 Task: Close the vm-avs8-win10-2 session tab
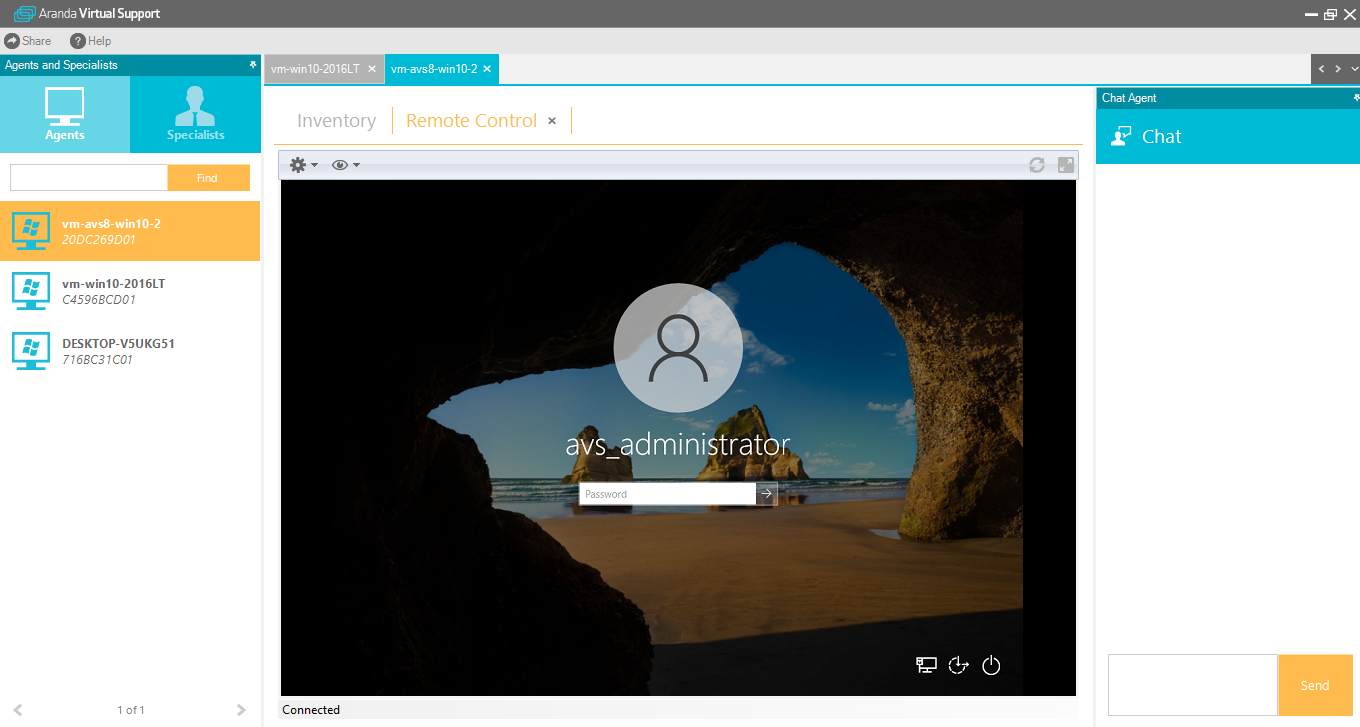487,69
